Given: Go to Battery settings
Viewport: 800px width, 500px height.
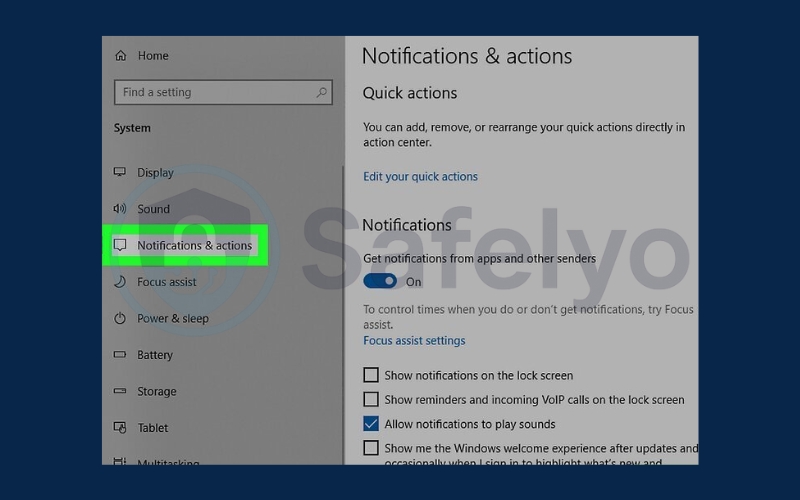Looking at the screenshot, I should point(155,355).
